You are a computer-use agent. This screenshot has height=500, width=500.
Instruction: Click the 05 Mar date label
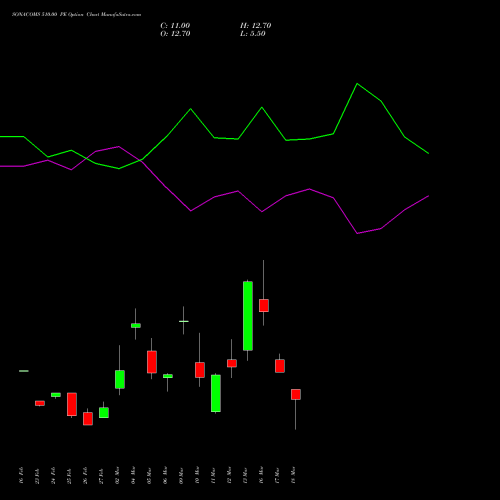click(149, 475)
